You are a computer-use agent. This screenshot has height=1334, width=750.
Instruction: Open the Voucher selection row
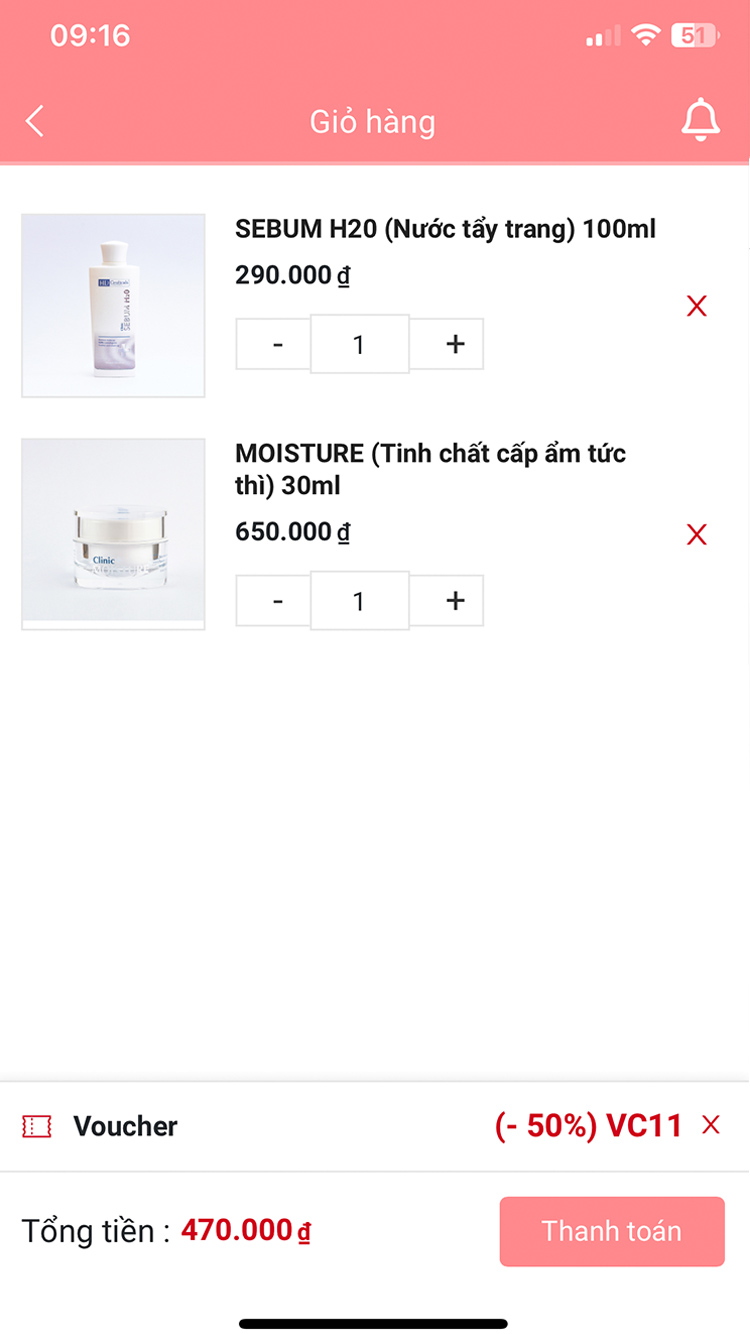pos(375,1126)
